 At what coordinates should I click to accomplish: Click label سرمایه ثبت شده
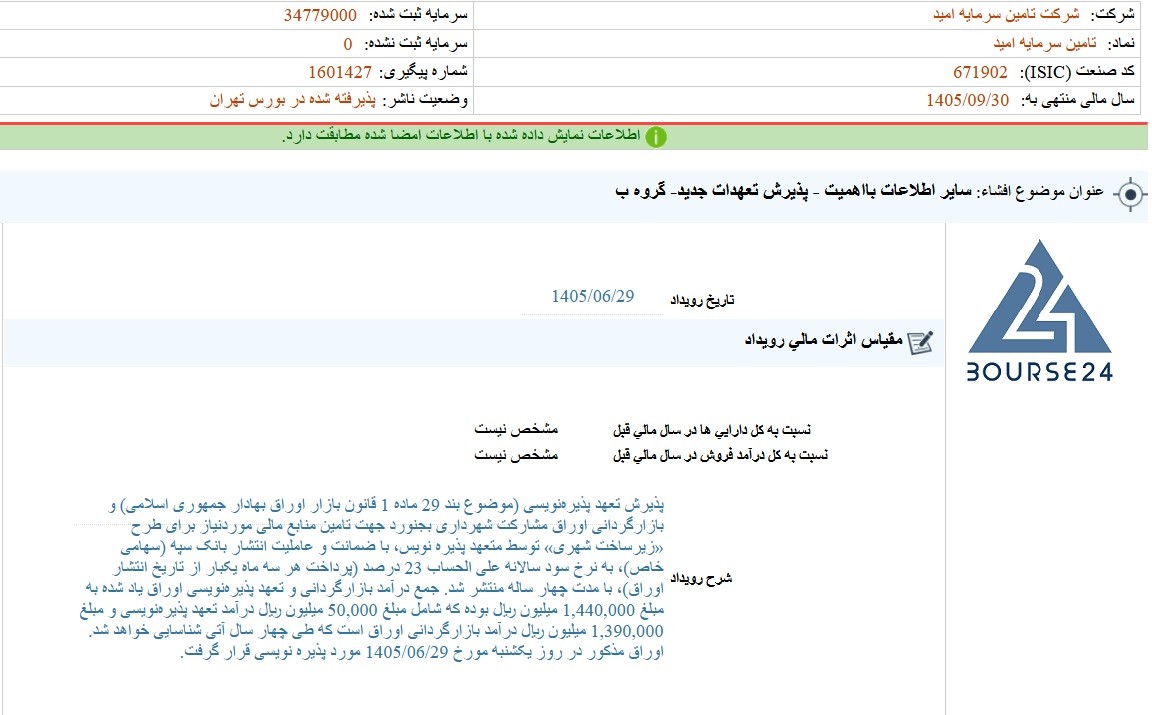tap(418, 15)
